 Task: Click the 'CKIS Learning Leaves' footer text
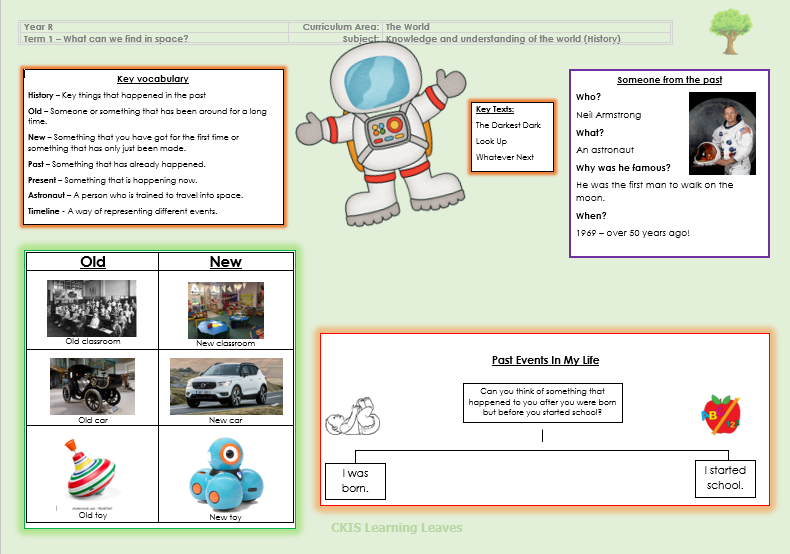point(397,527)
